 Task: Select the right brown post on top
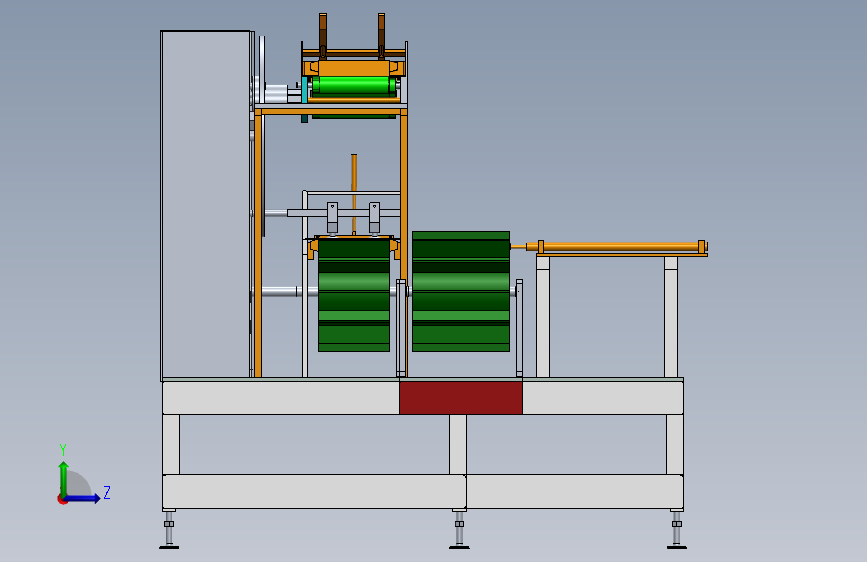pos(382,35)
